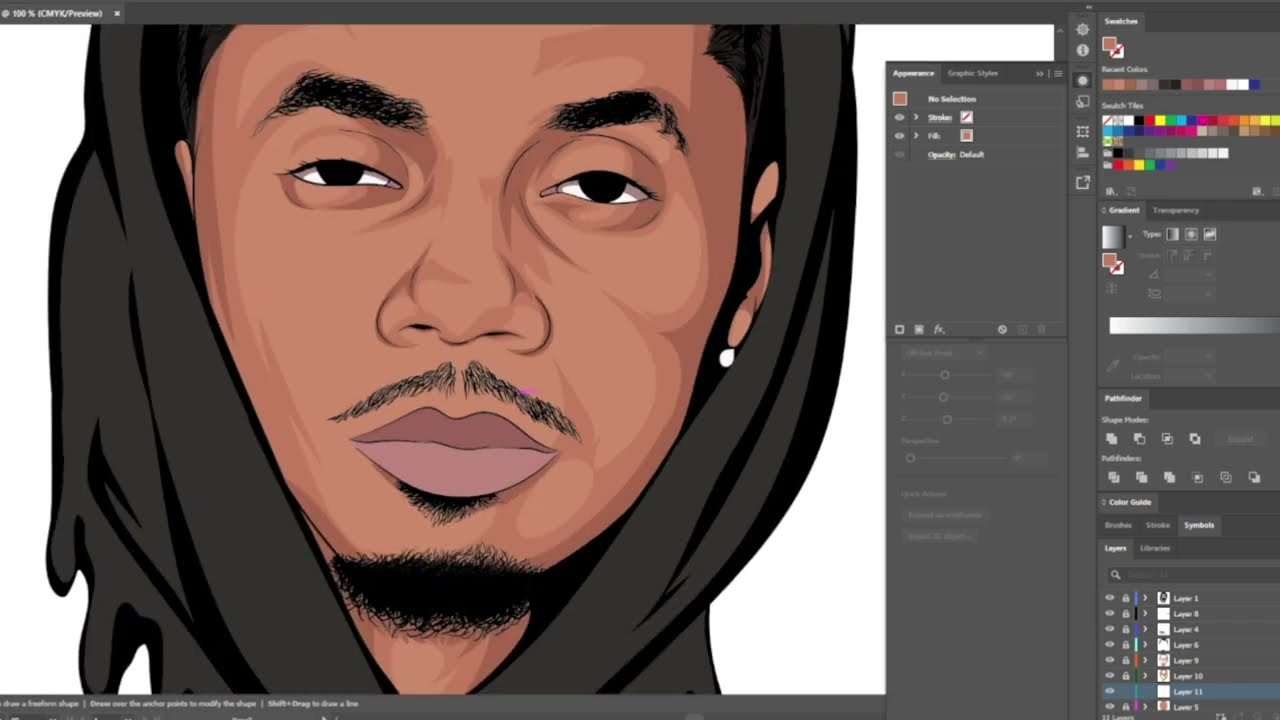Expand Layer 10 contents
This screenshot has width=1280, height=720.
point(1146,677)
